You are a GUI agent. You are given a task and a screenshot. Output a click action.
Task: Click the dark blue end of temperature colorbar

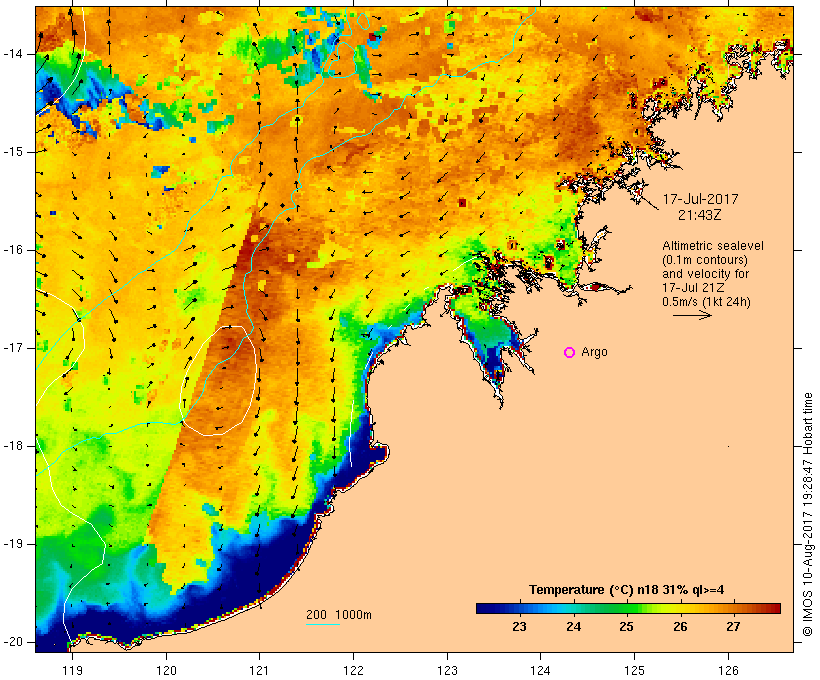484,608
